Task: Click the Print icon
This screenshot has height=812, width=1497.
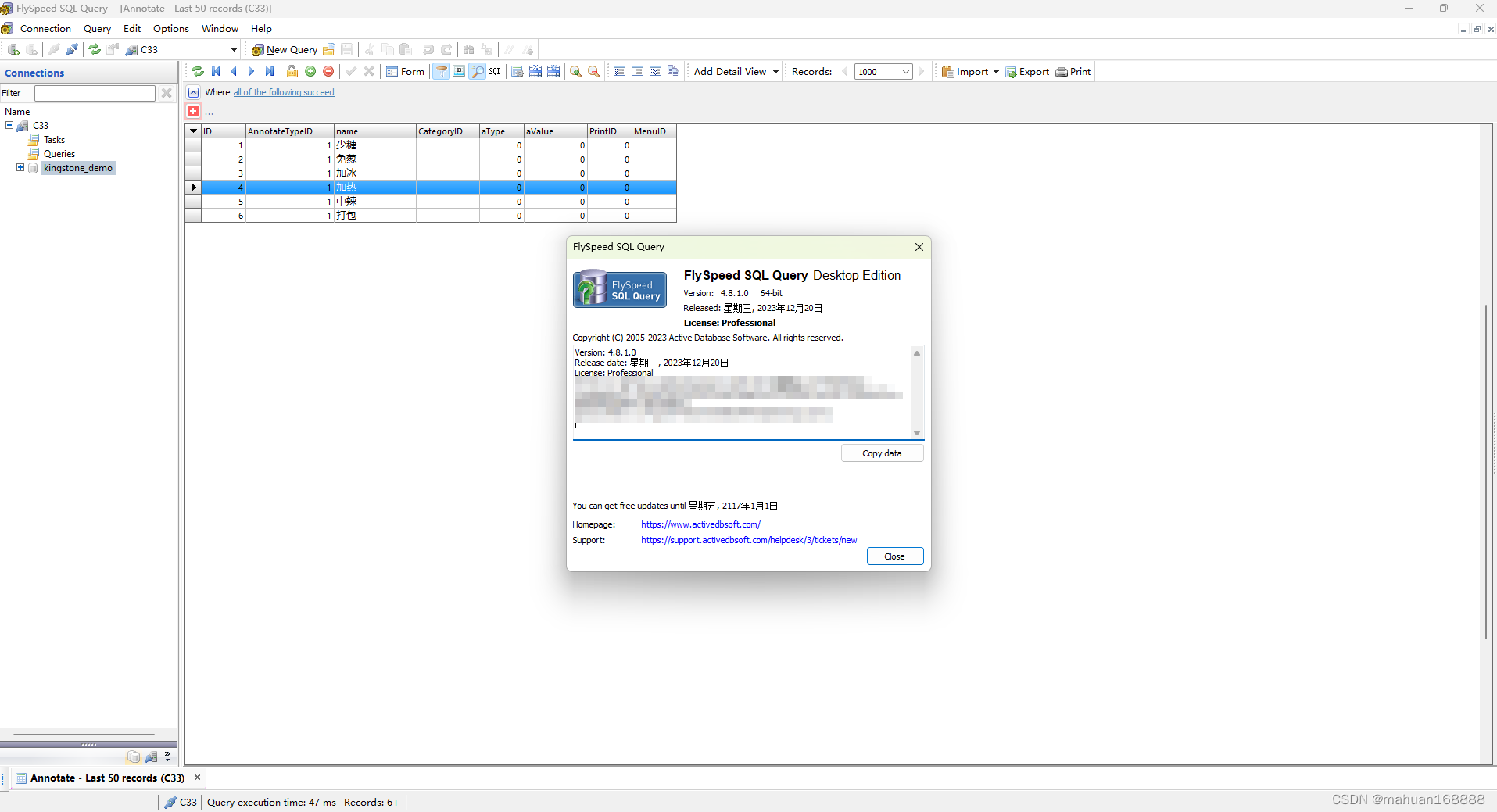Action: 1062,72
